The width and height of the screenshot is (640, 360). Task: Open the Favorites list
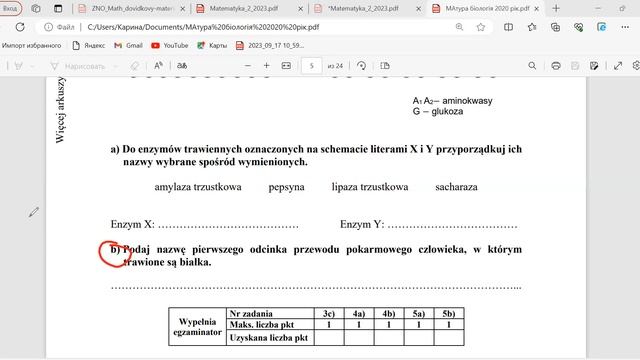(532, 27)
